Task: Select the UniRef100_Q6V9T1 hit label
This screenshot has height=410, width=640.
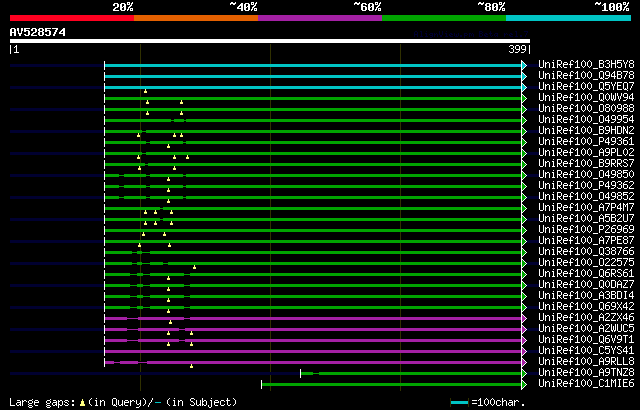Action: 586,340
